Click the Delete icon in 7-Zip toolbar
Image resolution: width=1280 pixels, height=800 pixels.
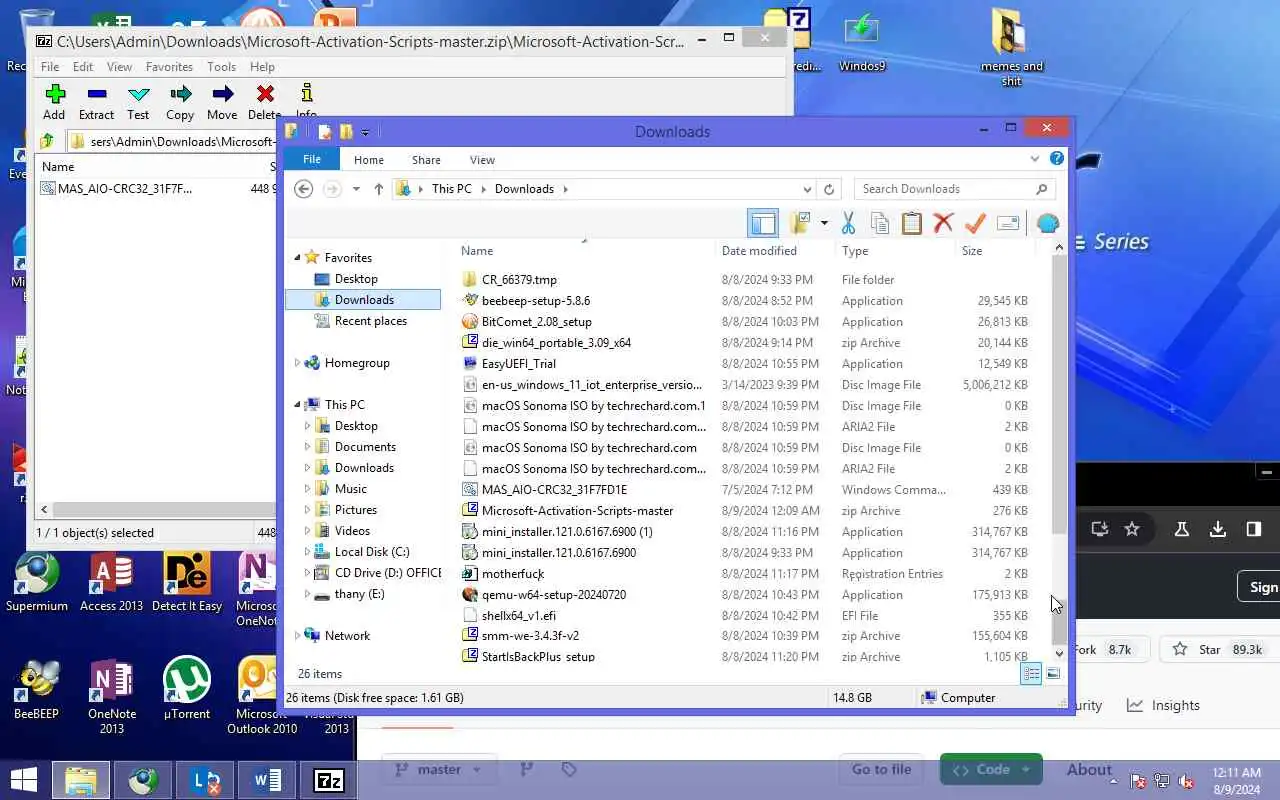coord(264,95)
